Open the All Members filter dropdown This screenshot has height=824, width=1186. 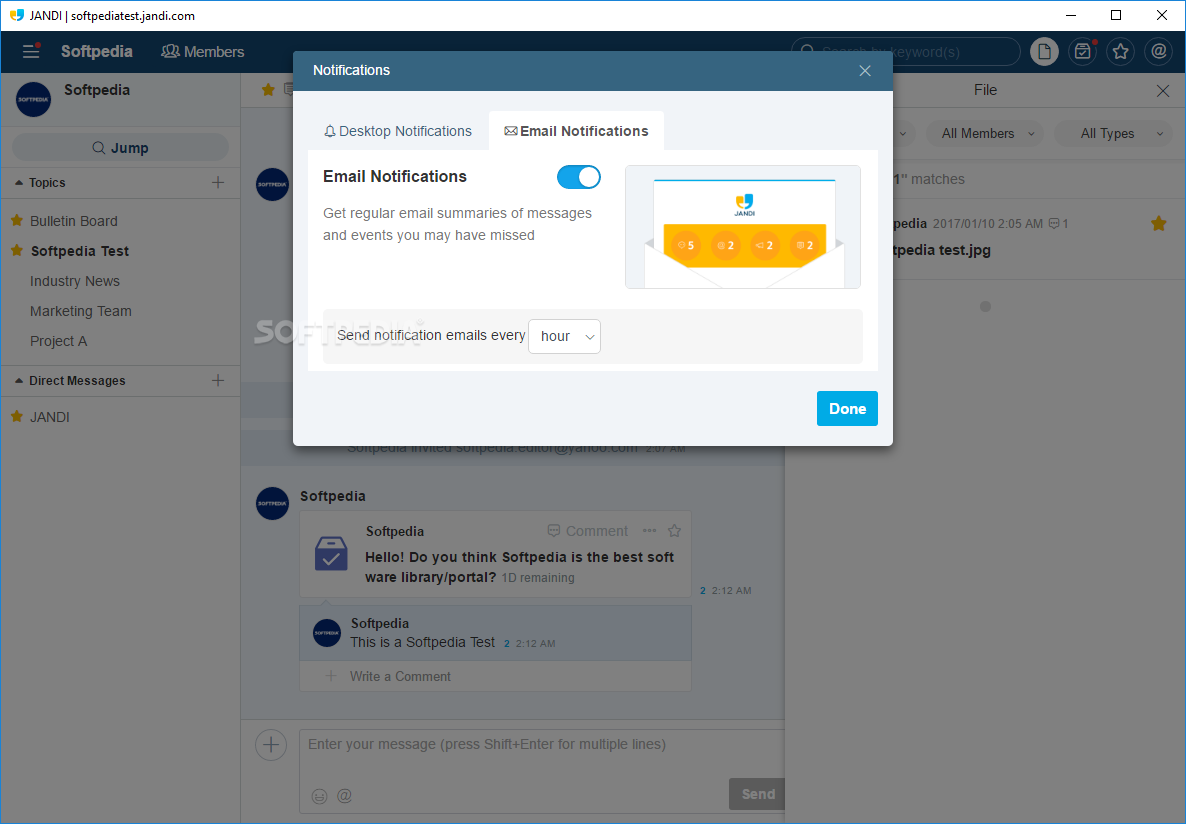tap(985, 134)
